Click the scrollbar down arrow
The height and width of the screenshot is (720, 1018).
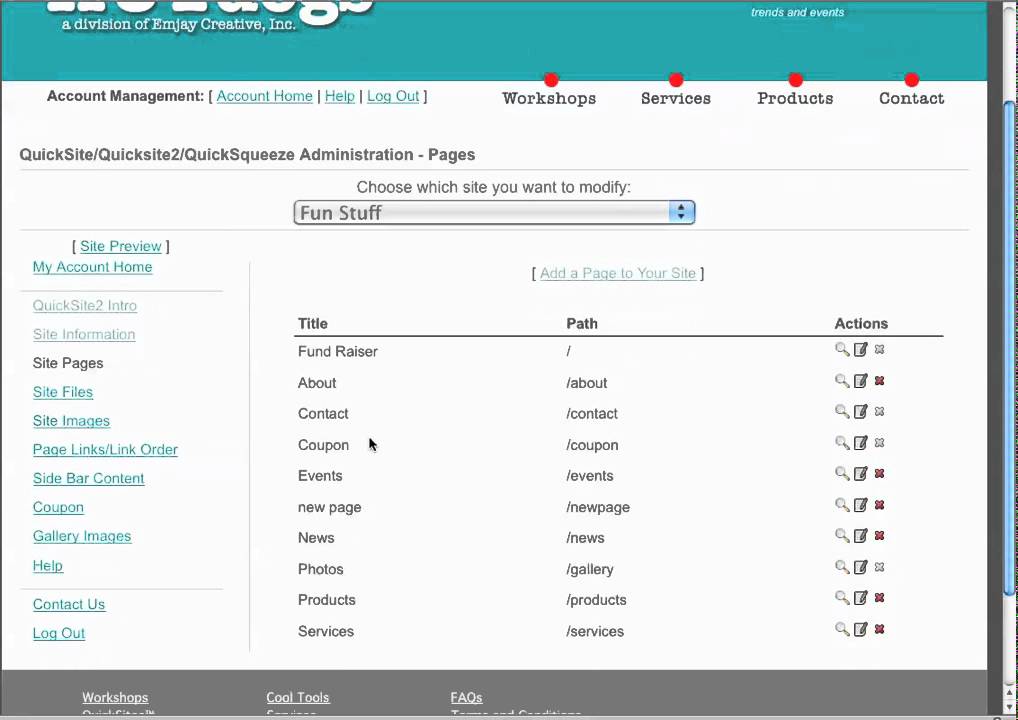[x=1010, y=708]
